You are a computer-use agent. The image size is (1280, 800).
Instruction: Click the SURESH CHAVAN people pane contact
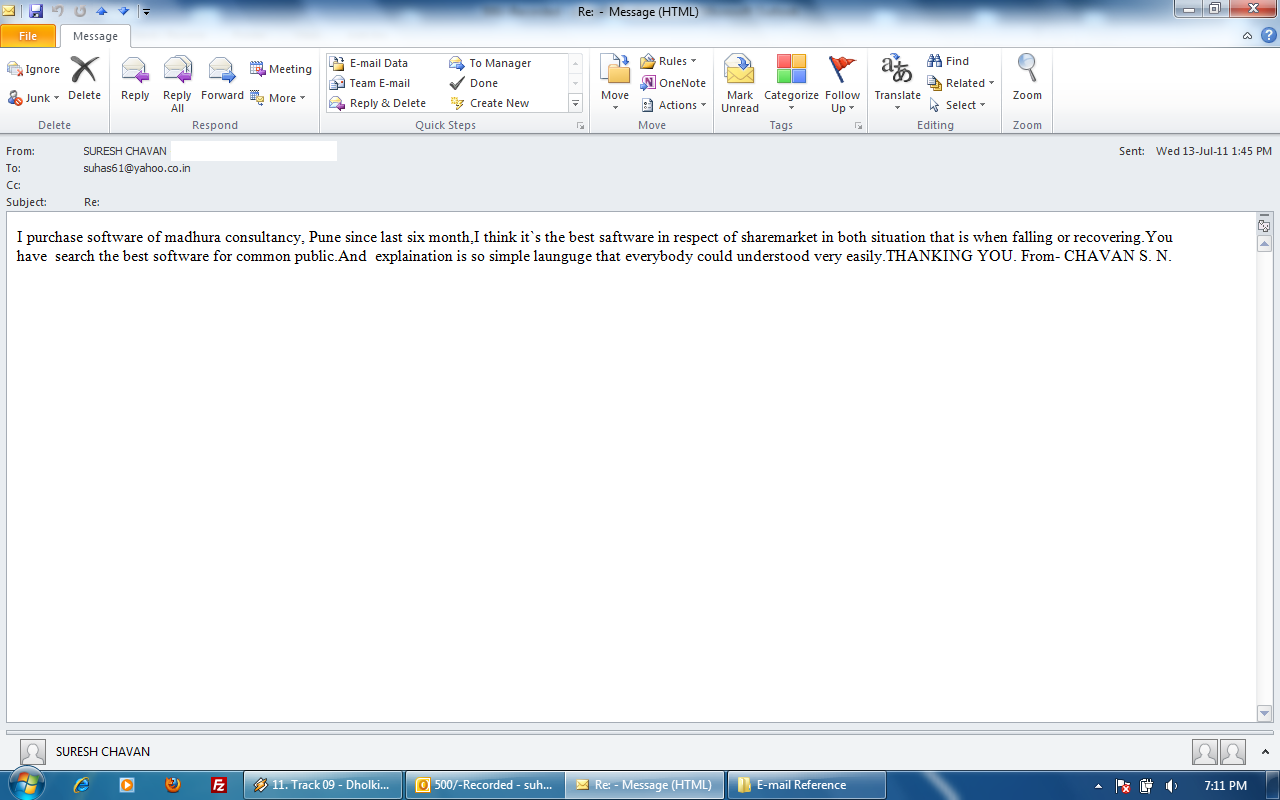point(103,752)
